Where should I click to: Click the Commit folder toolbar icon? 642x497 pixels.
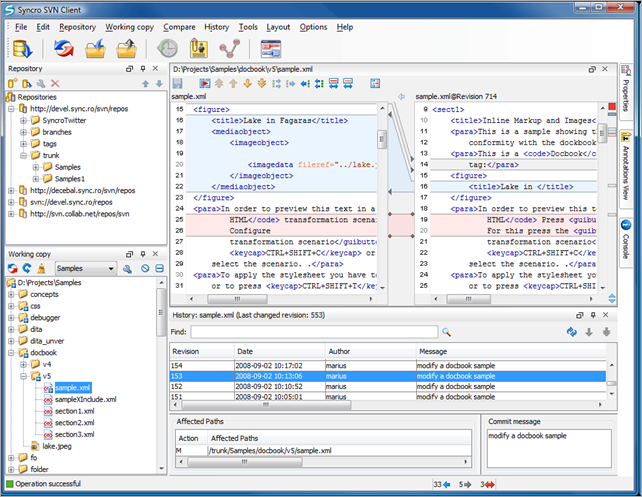tap(127, 47)
